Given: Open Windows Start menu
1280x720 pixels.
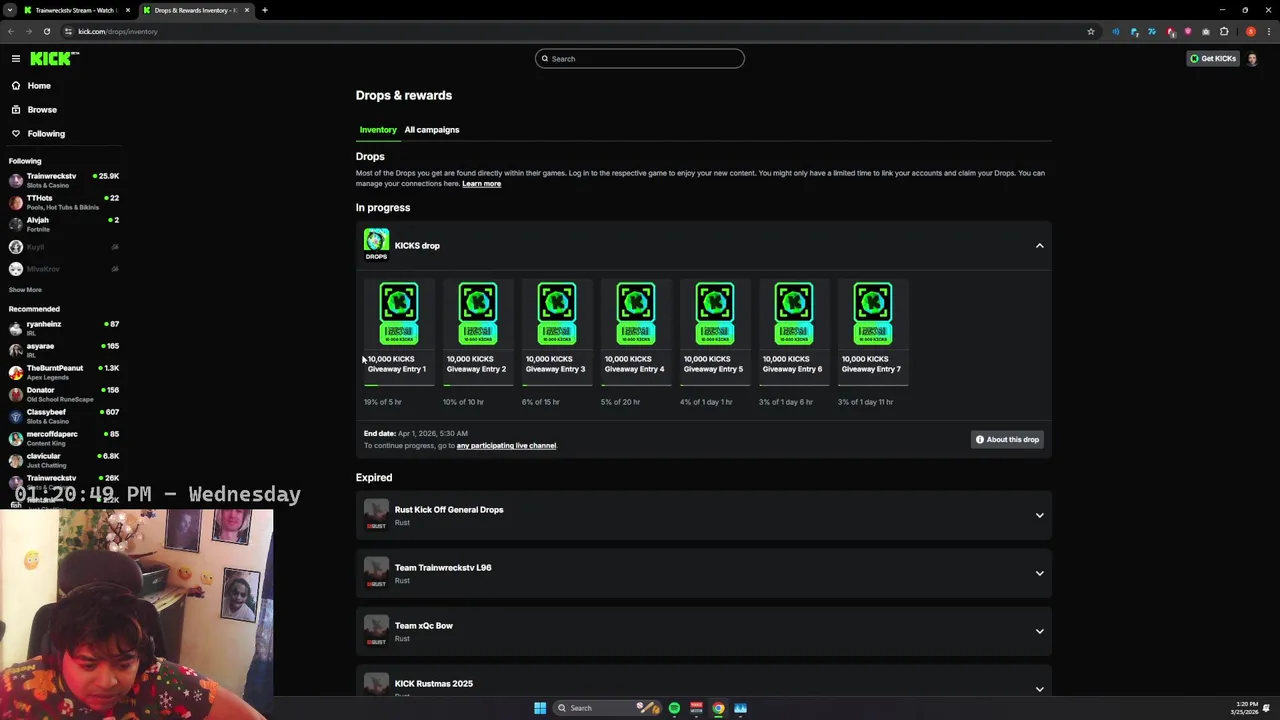Looking at the screenshot, I should tap(540, 708).
